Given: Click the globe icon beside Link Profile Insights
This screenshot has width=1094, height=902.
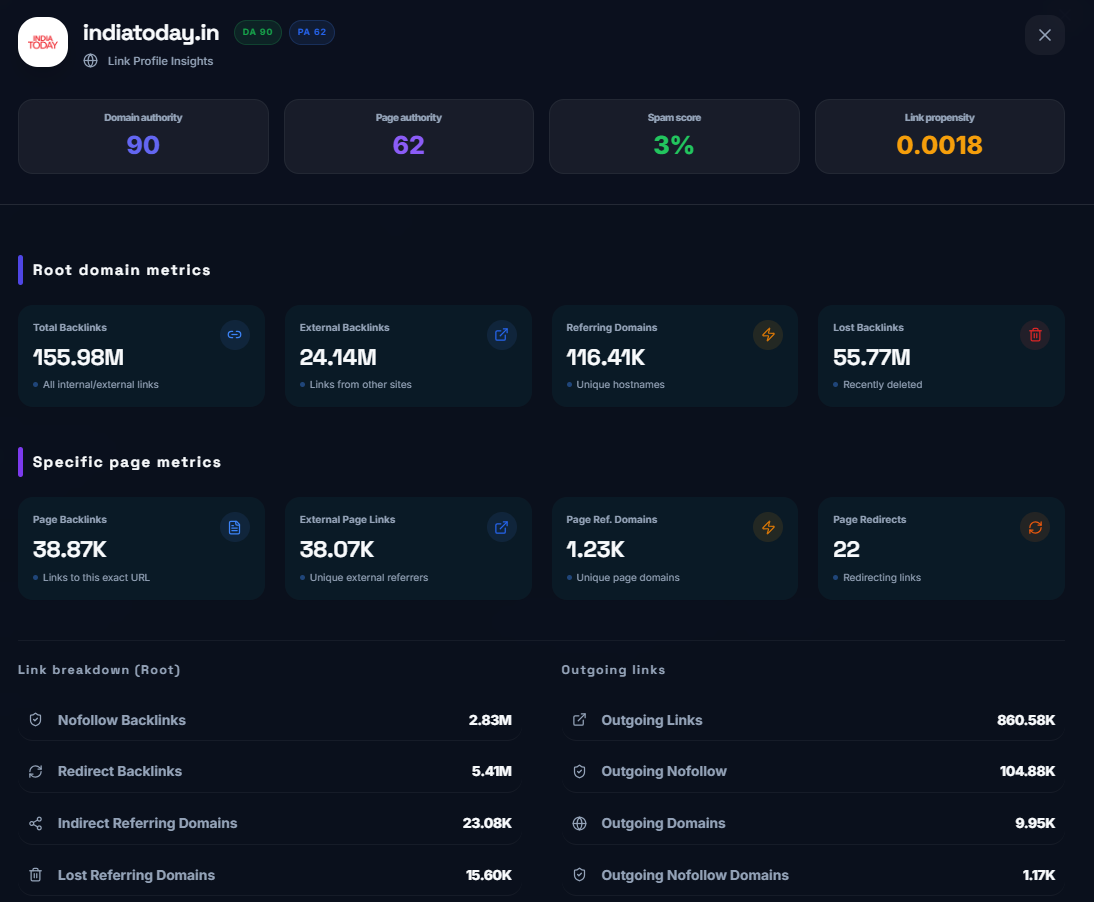Looking at the screenshot, I should [91, 61].
